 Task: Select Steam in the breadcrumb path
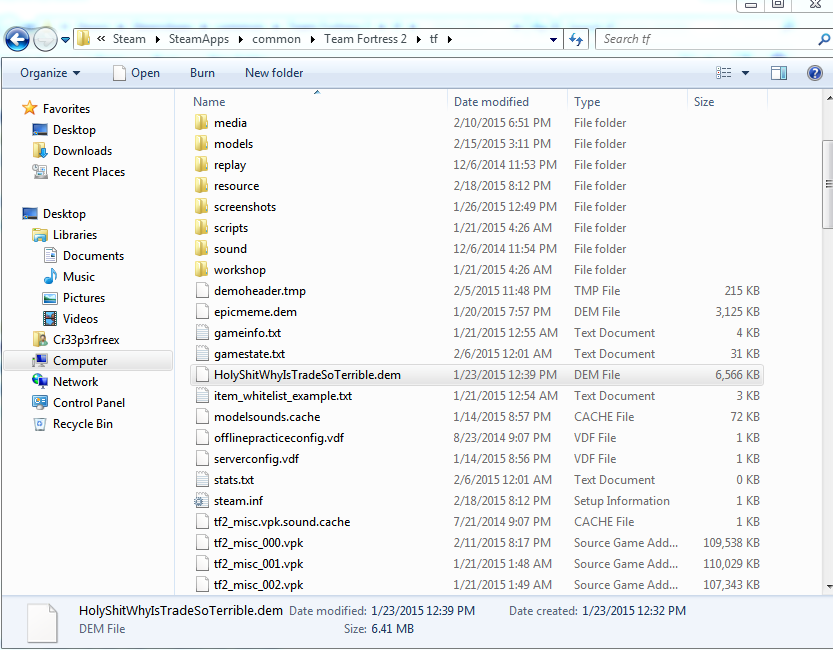[x=129, y=39]
